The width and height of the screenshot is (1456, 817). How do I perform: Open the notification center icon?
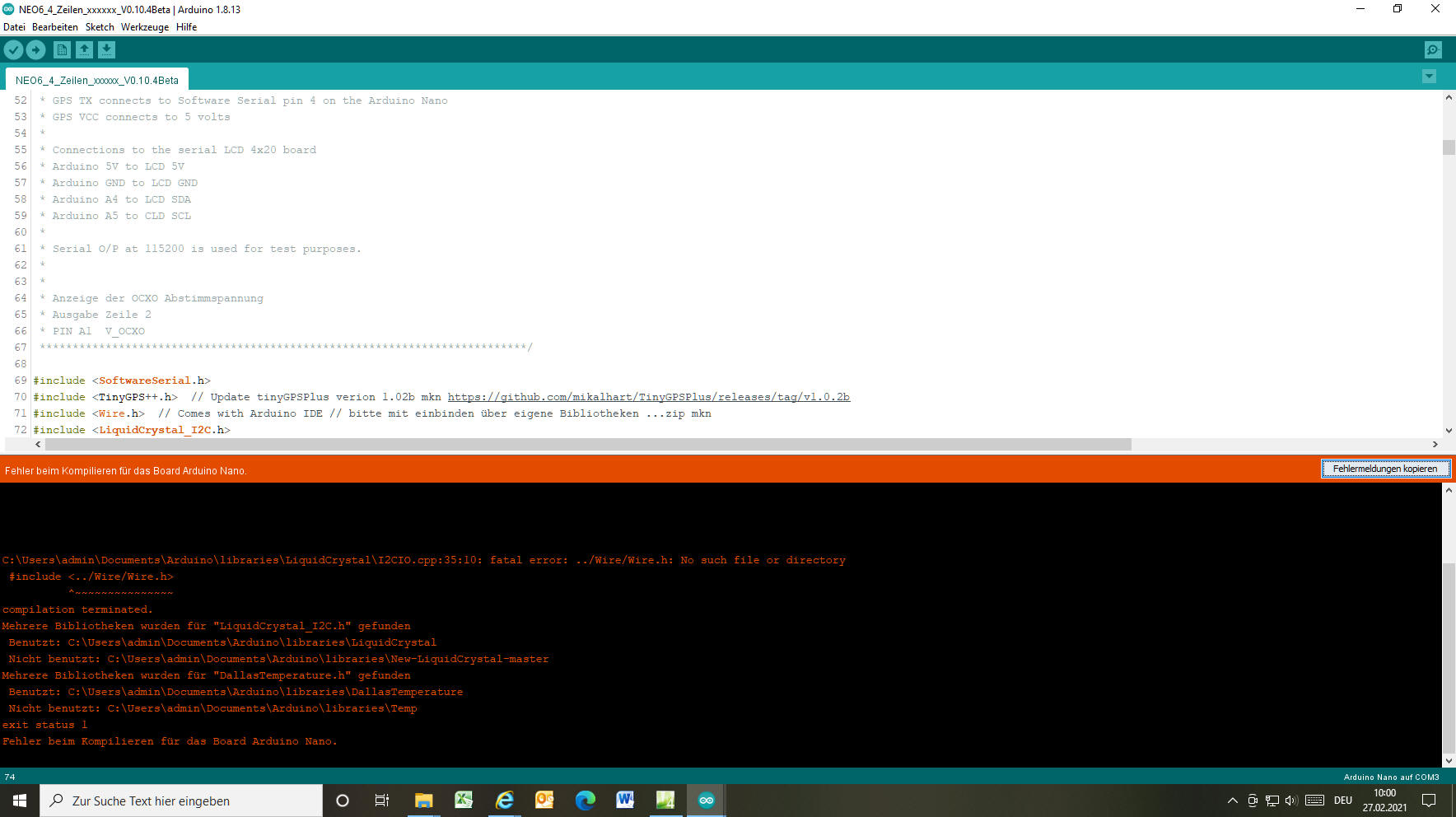(x=1430, y=801)
